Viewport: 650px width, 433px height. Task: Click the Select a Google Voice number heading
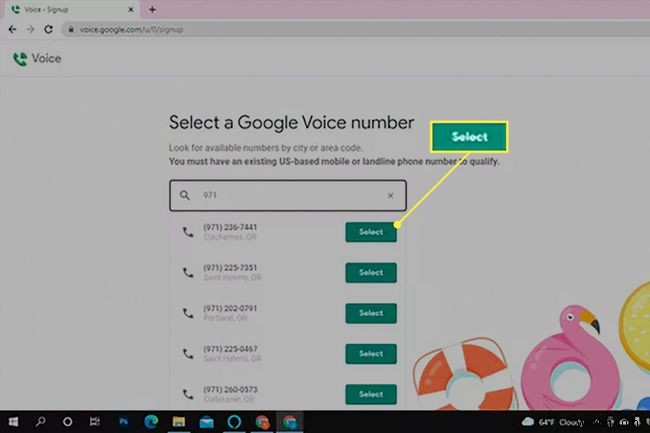point(291,123)
